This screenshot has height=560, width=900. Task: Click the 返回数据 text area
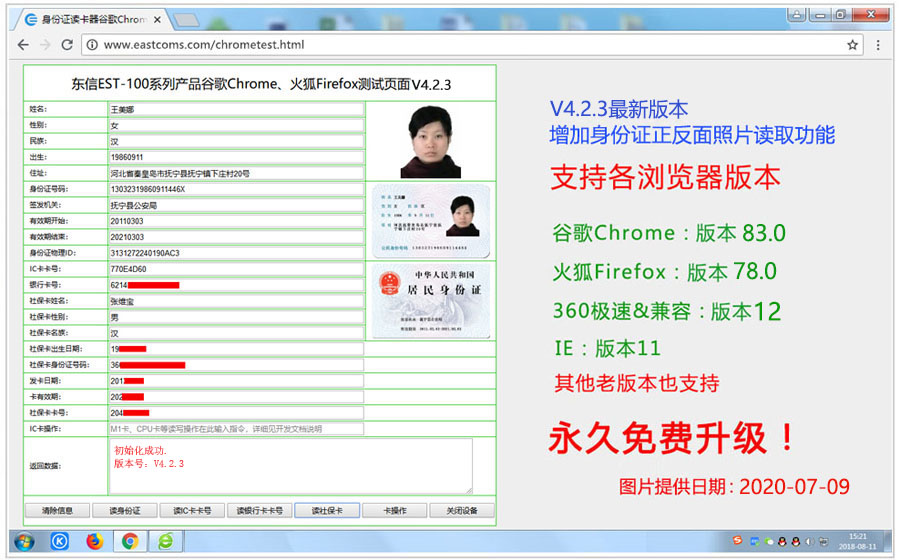point(291,466)
